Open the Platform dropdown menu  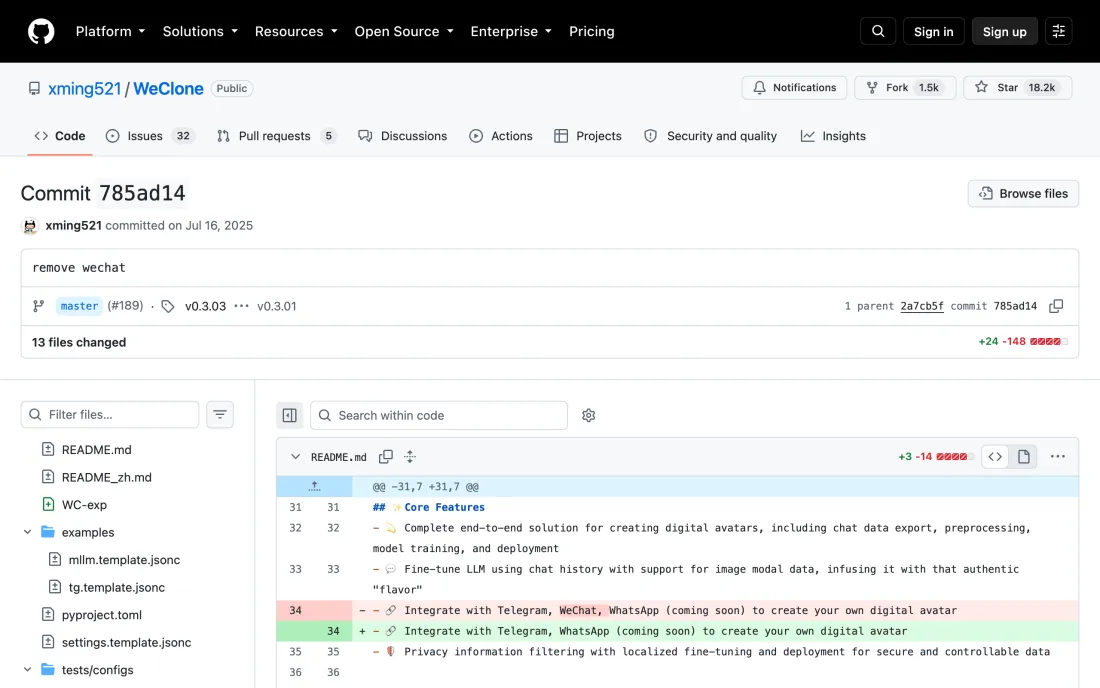pos(110,32)
